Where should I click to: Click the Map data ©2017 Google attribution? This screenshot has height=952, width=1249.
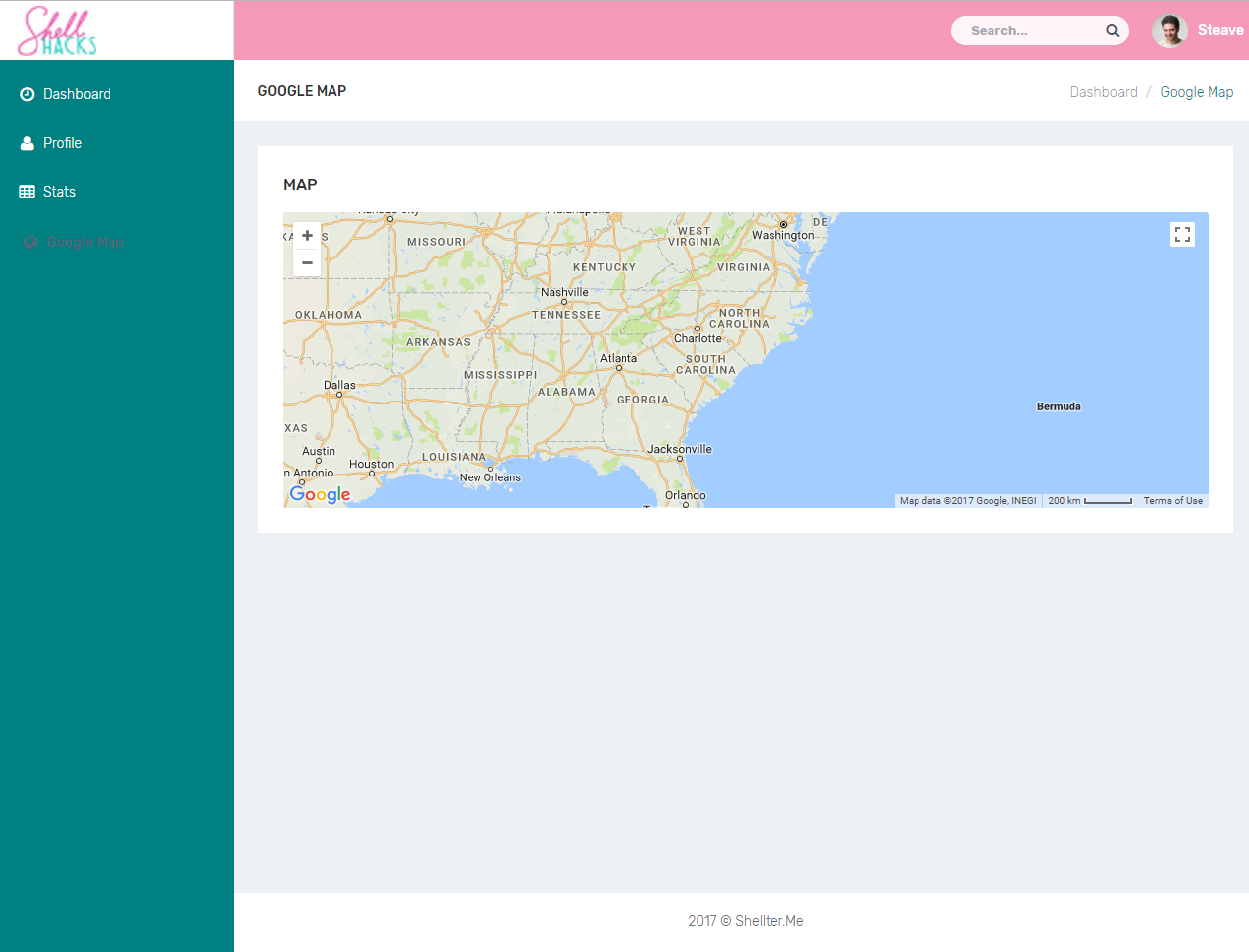tap(968, 501)
